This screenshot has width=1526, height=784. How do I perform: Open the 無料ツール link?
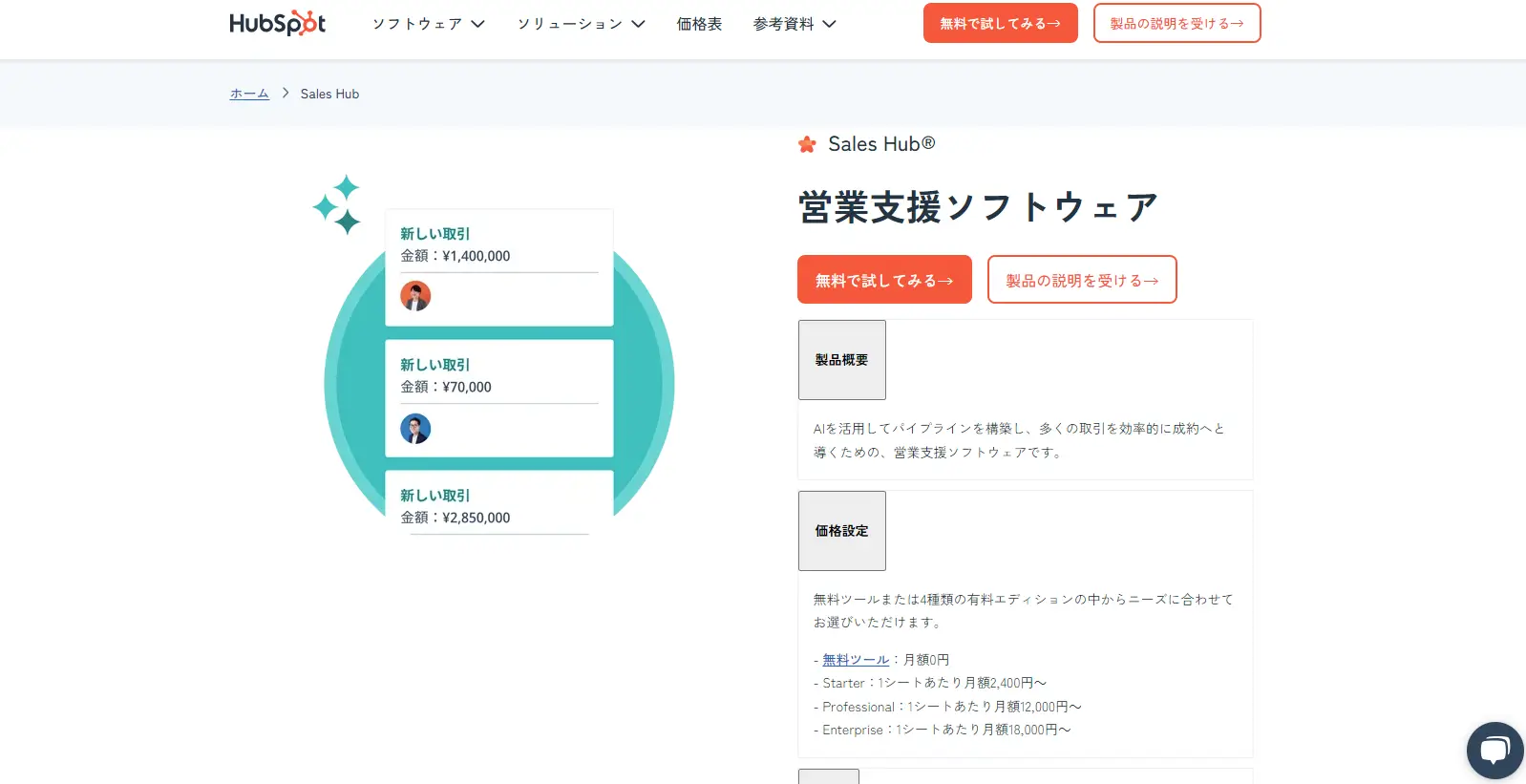click(856, 660)
